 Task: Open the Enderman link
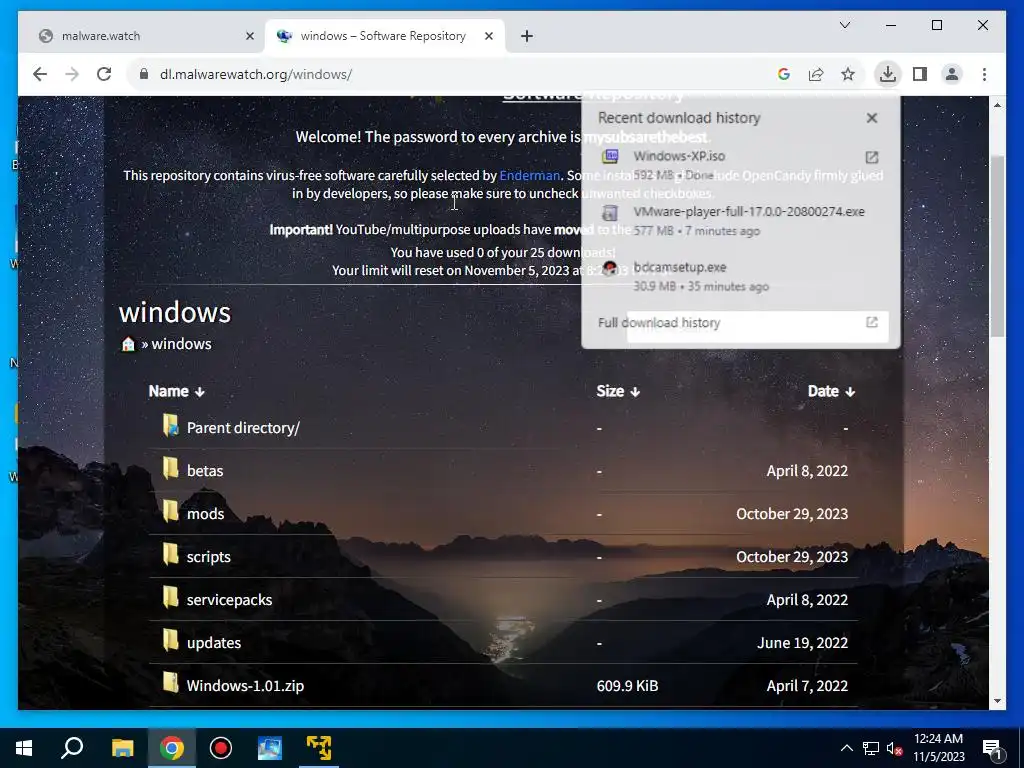tap(530, 176)
